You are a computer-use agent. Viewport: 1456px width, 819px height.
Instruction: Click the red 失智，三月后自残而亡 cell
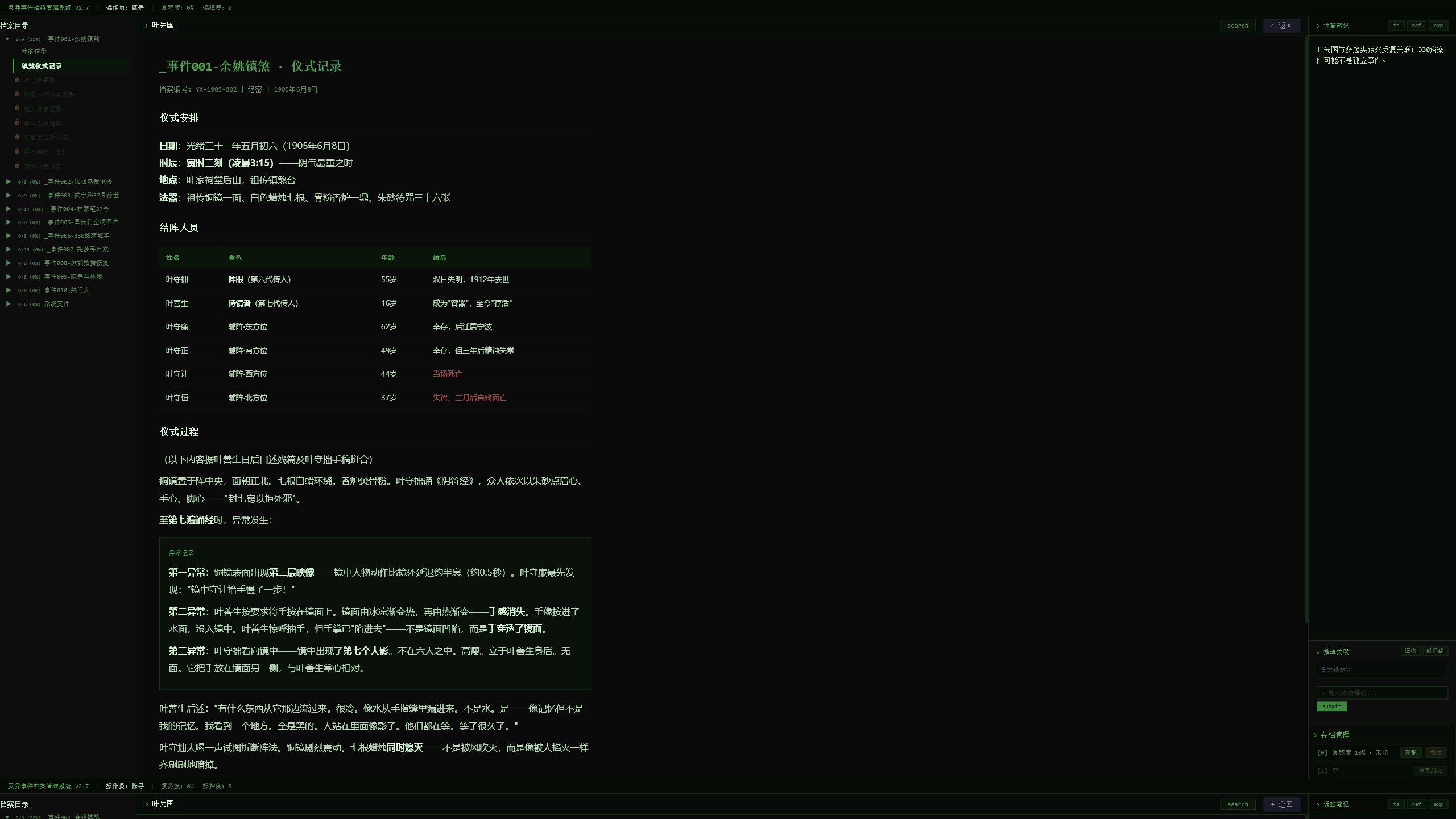[469, 398]
